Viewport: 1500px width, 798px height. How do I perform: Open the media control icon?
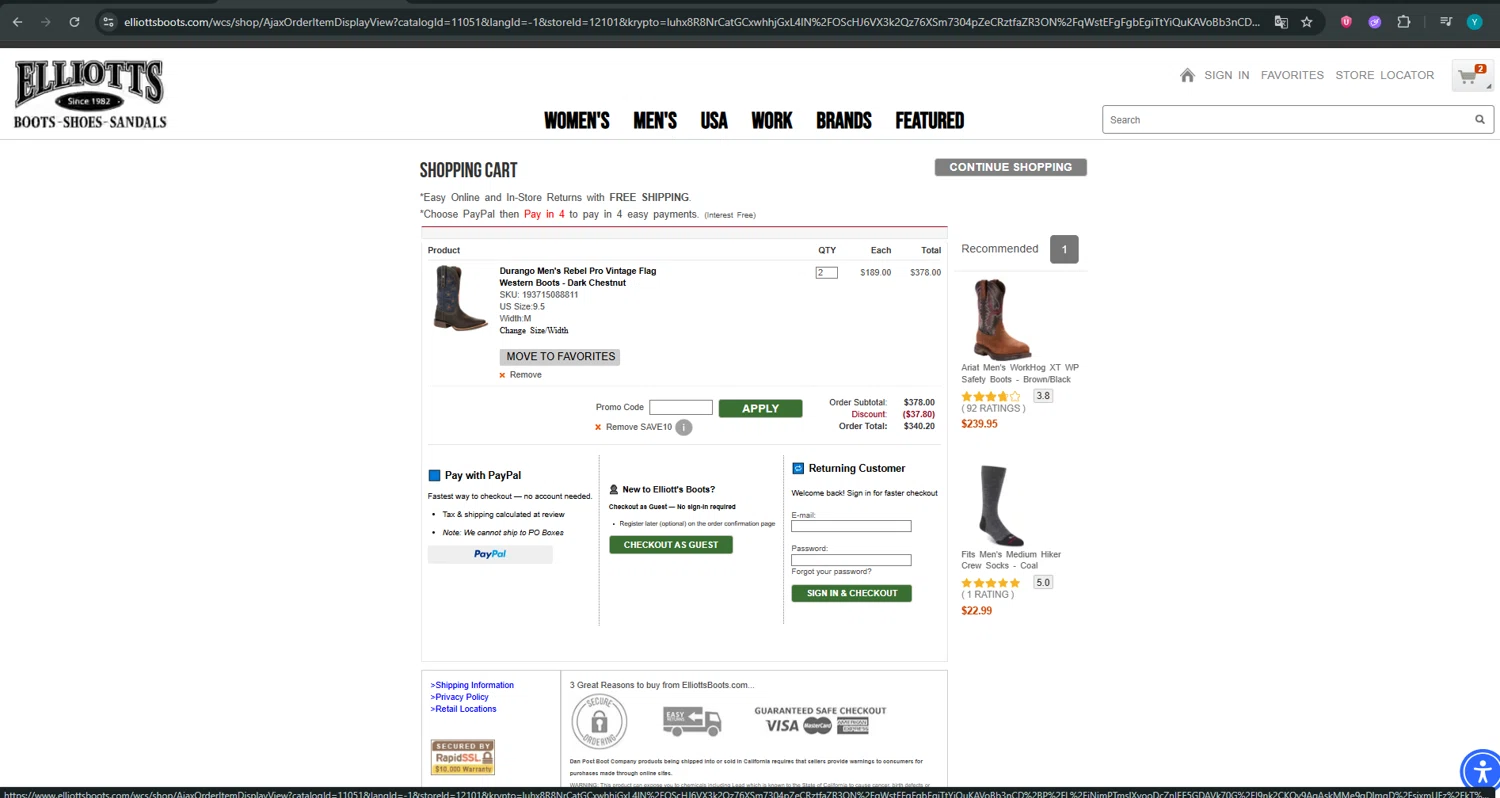click(x=1446, y=21)
